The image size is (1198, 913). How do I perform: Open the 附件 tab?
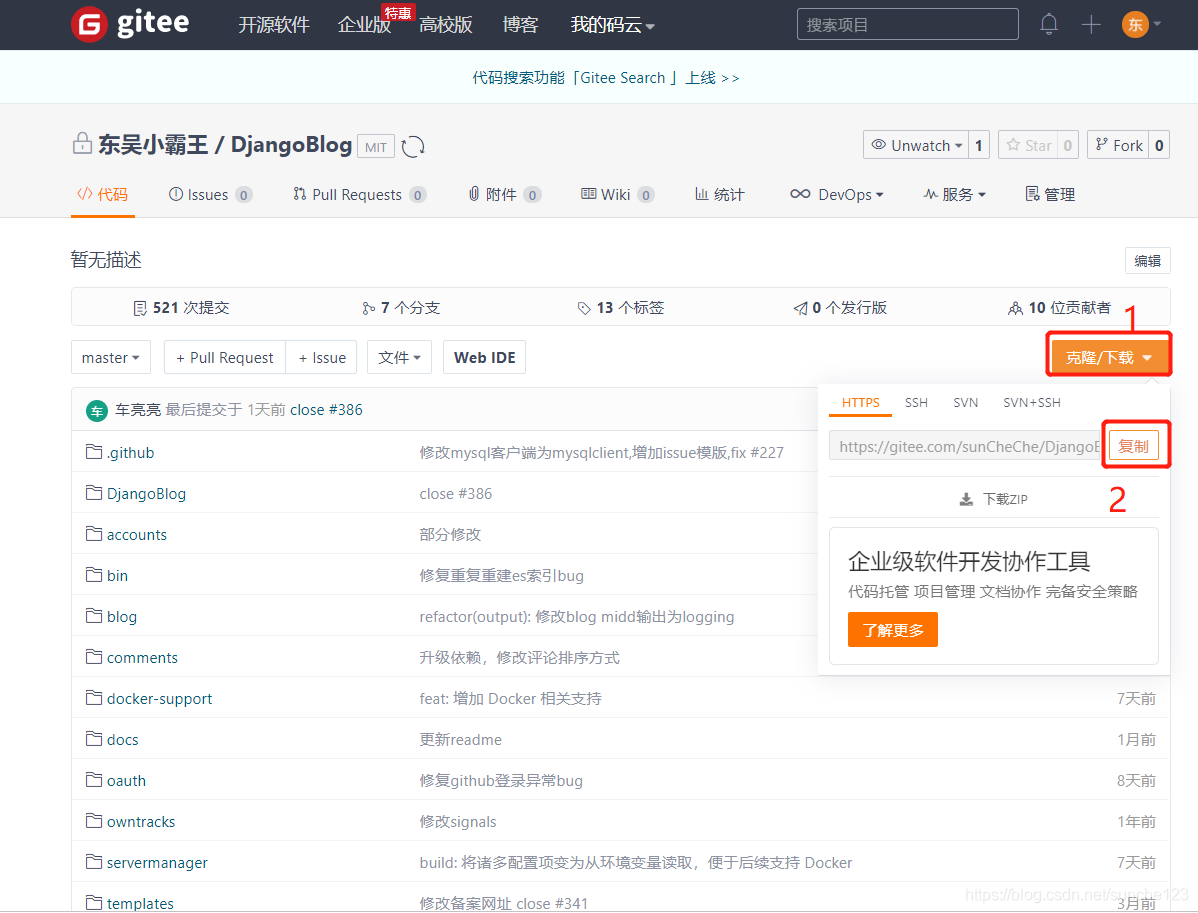point(504,195)
